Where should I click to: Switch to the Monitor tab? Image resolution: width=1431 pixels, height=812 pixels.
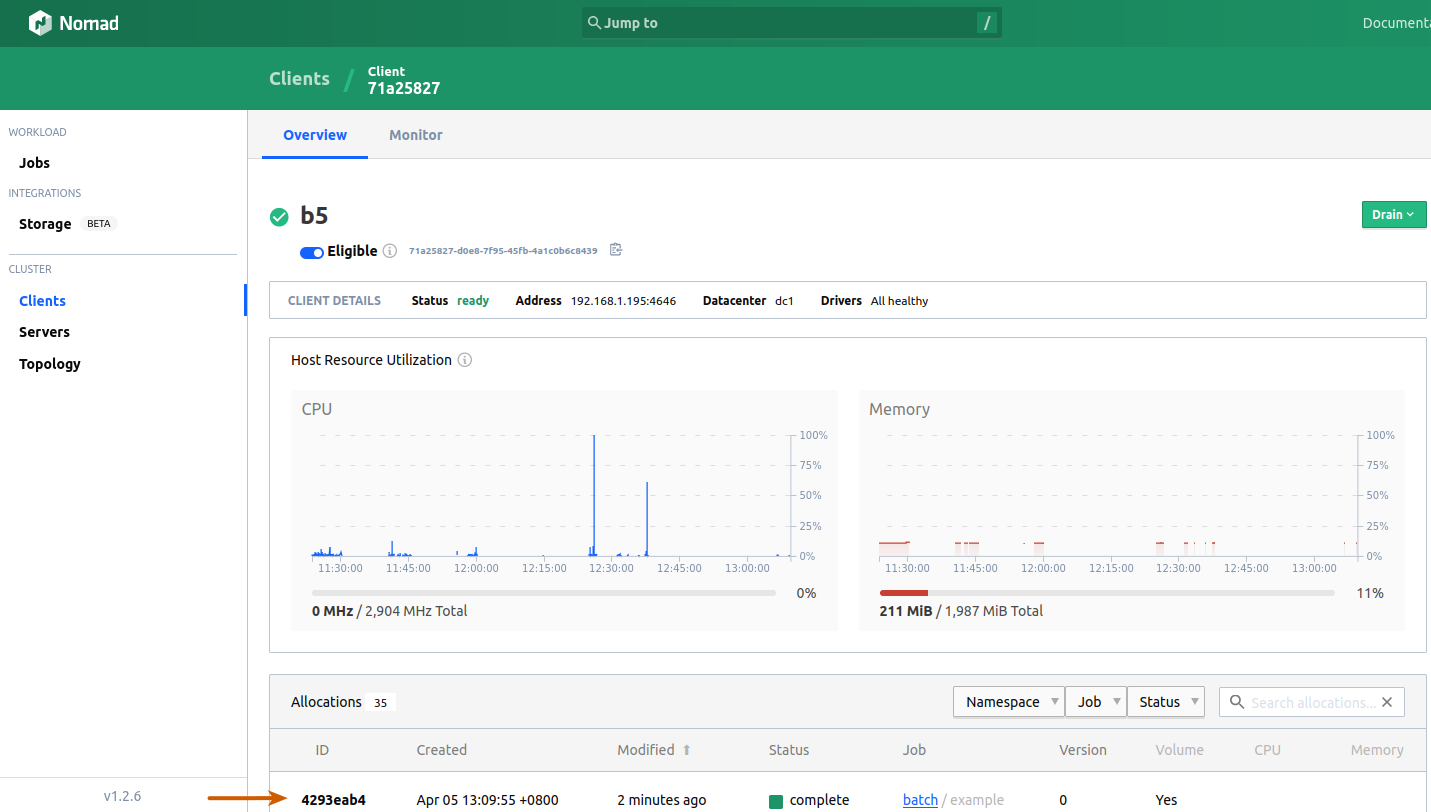coord(416,135)
